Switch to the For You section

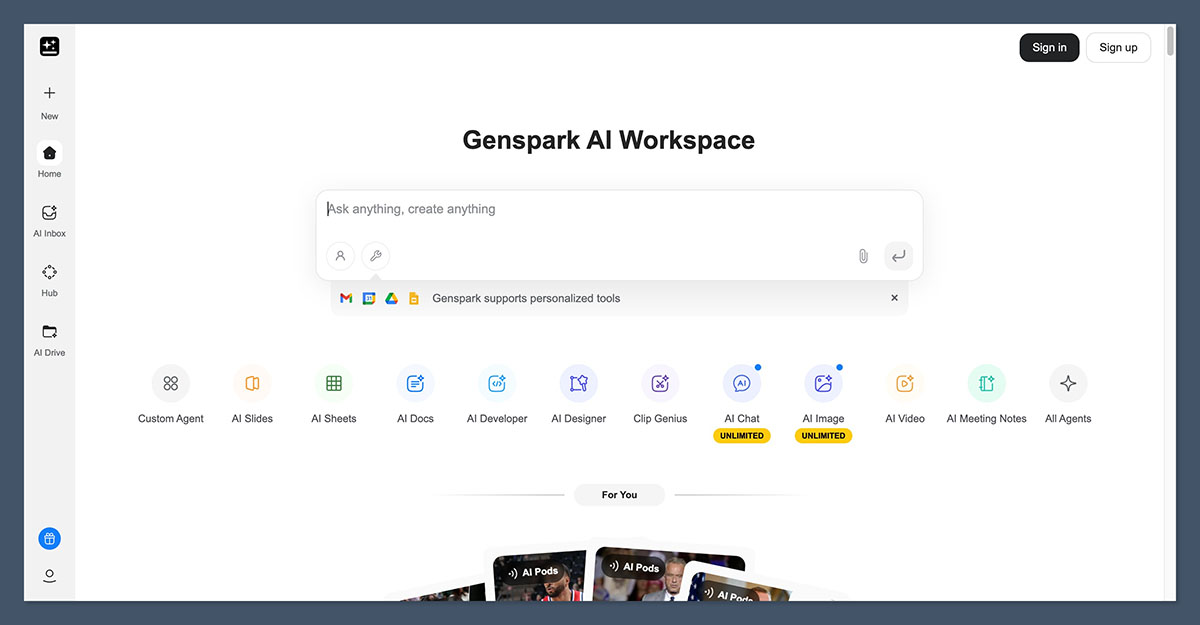619,494
